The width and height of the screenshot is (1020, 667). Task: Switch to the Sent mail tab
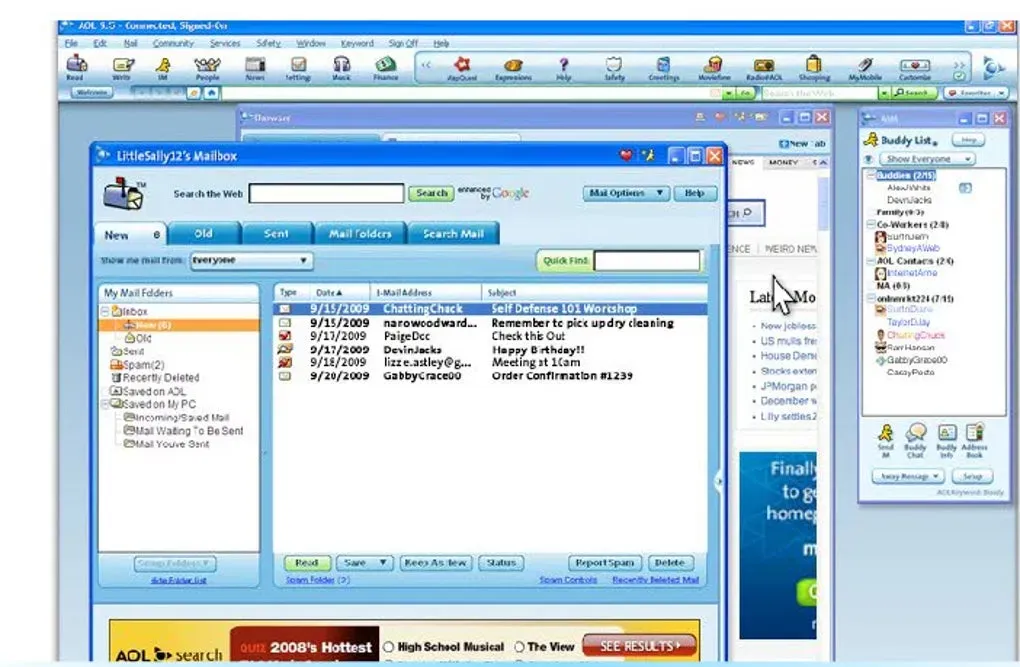click(276, 234)
